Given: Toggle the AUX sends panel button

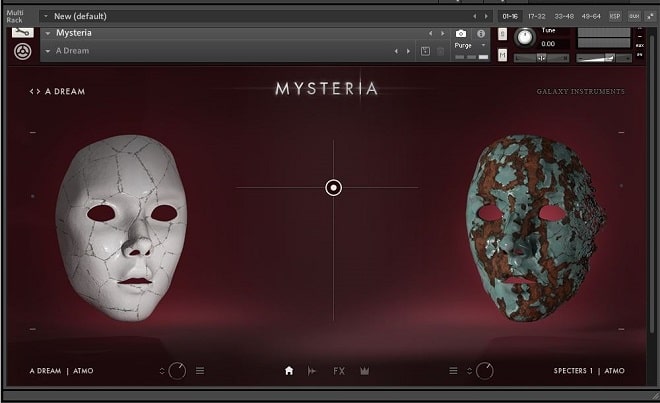Looking at the screenshot, I should 634,16.
